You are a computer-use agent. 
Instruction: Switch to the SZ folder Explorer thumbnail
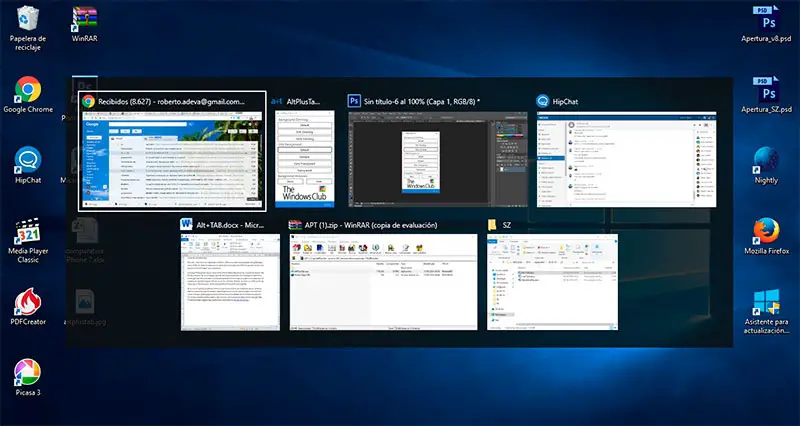(x=552, y=282)
